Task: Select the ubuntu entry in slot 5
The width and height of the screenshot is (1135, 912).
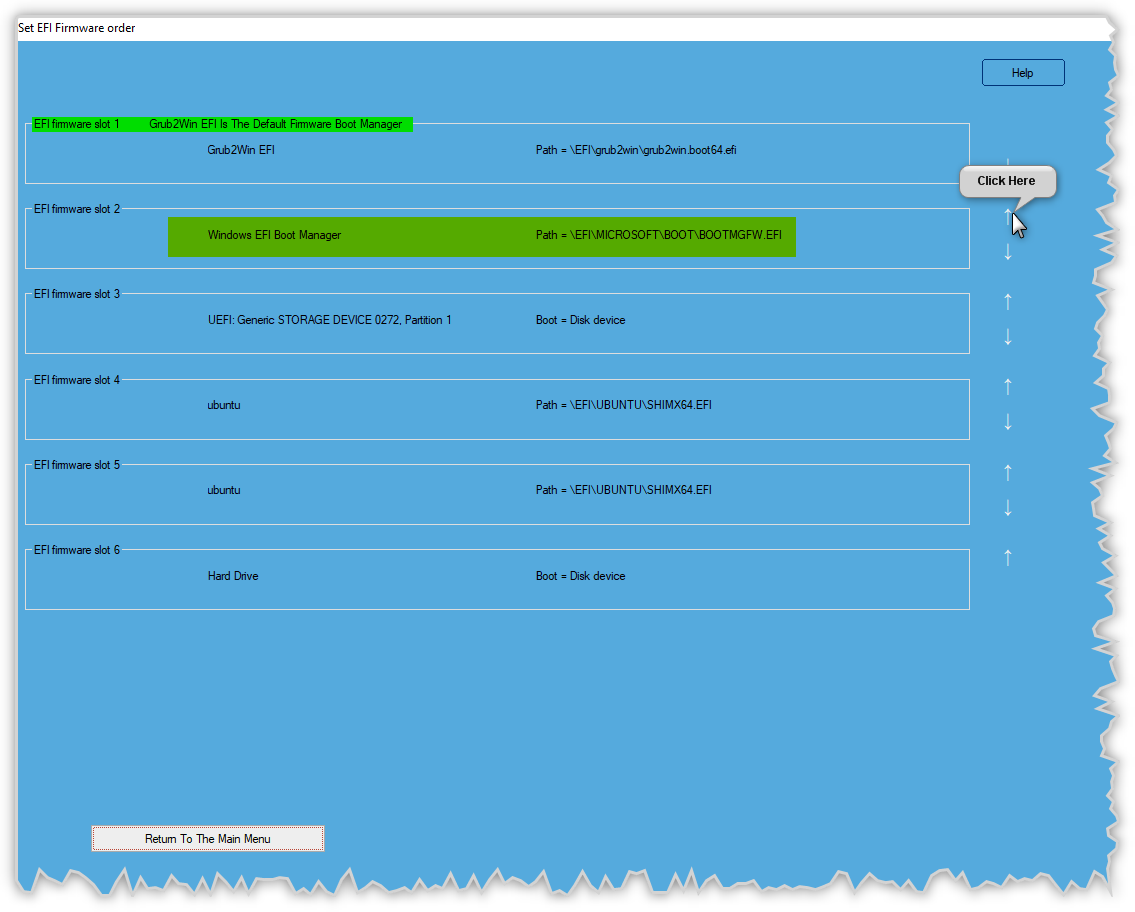Action: tap(224, 490)
